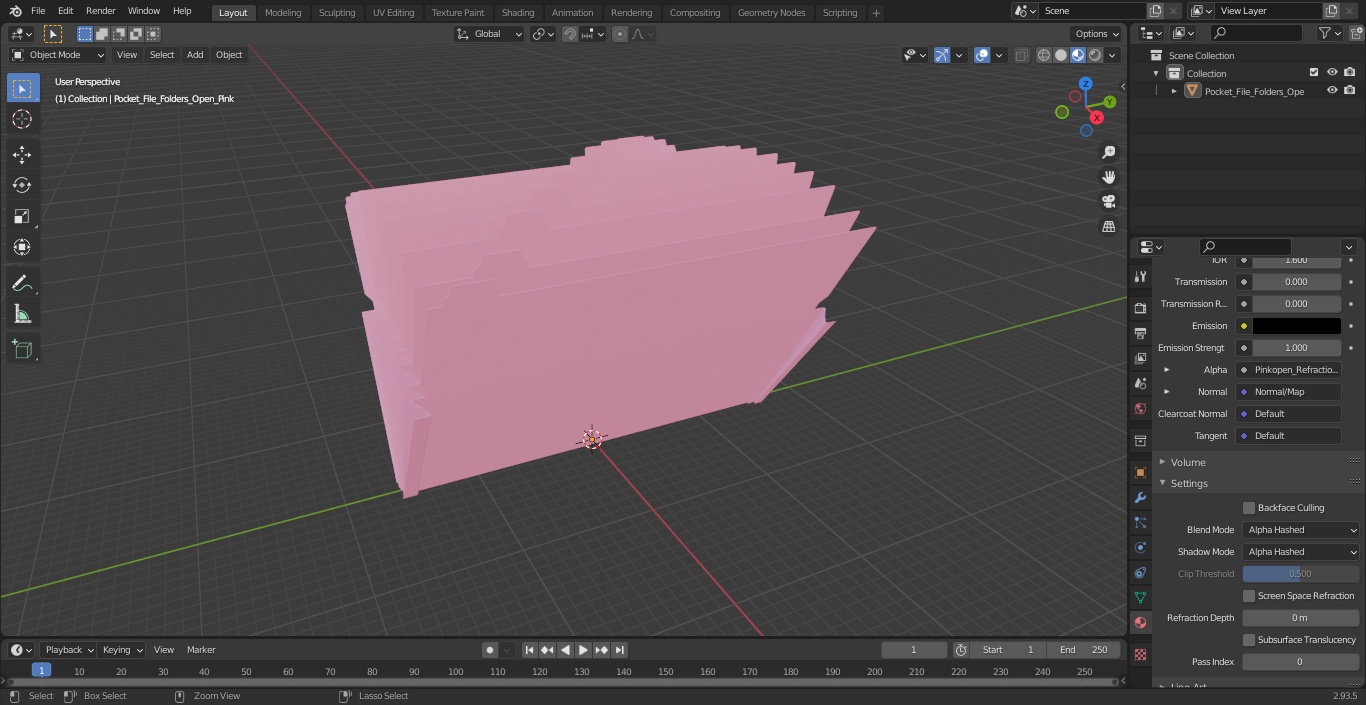The image size is (1366, 705).
Task: Open Object properties tab icon
Action: (x=1140, y=472)
